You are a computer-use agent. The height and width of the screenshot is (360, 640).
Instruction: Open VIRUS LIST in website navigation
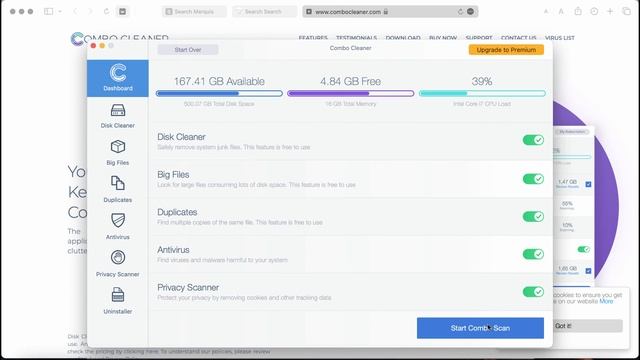click(560, 38)
